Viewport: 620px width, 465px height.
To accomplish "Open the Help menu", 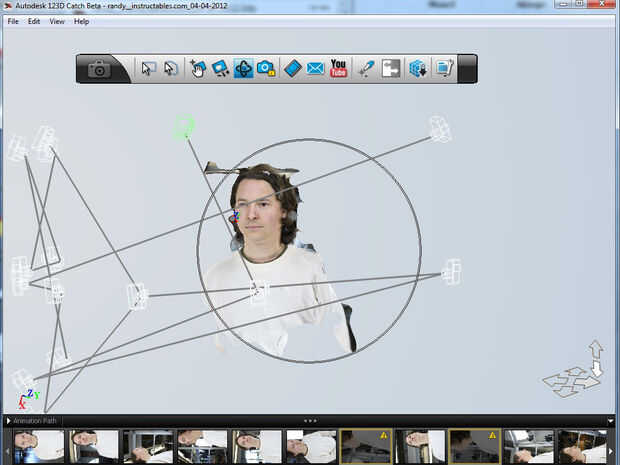I will (x=81, y=21).
